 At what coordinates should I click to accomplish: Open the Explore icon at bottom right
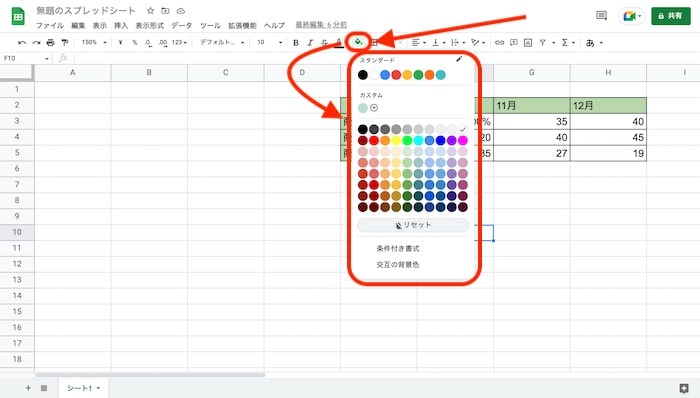point(683,388)
